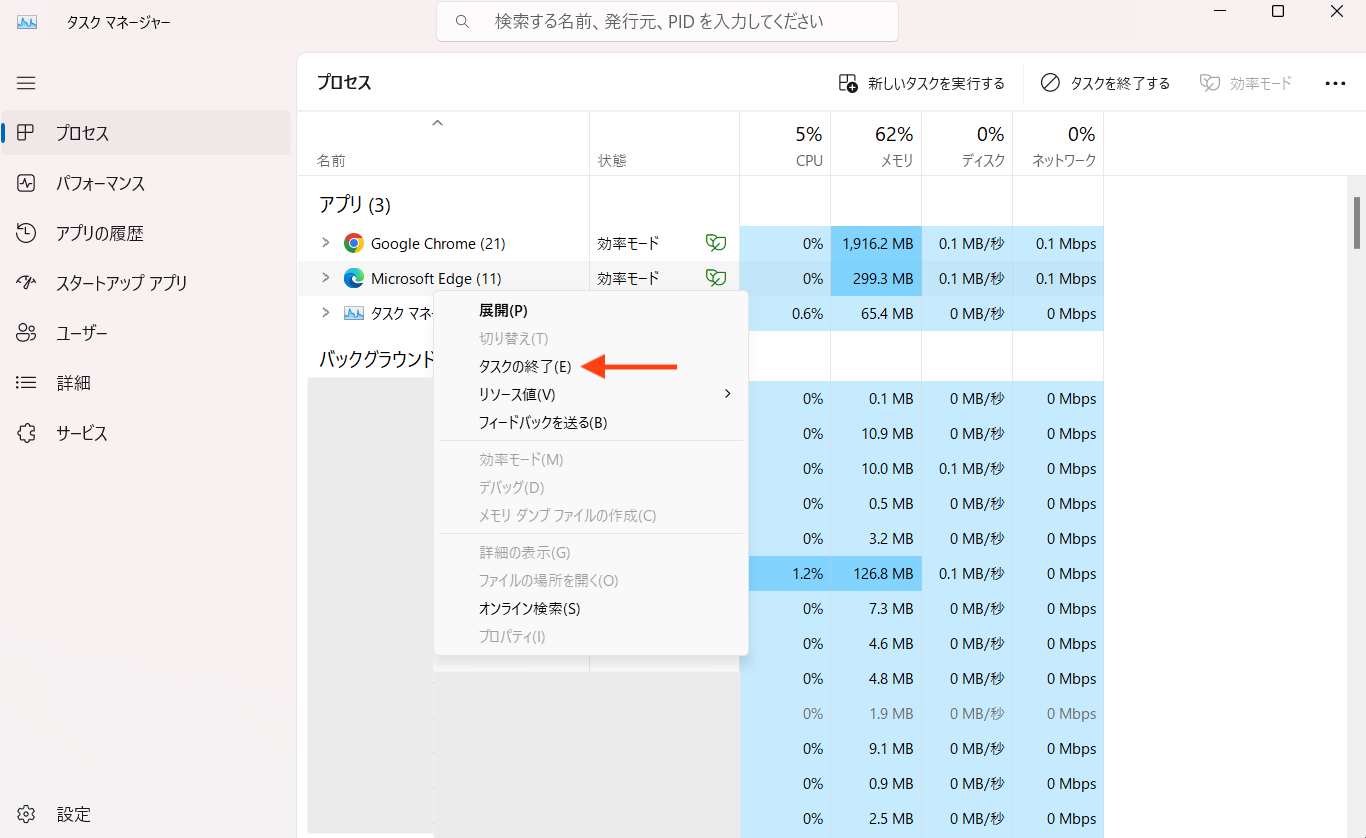1366x838 pixels.
Task: Select the Google Chrome (21) row name
Action: tap(438, 243)
